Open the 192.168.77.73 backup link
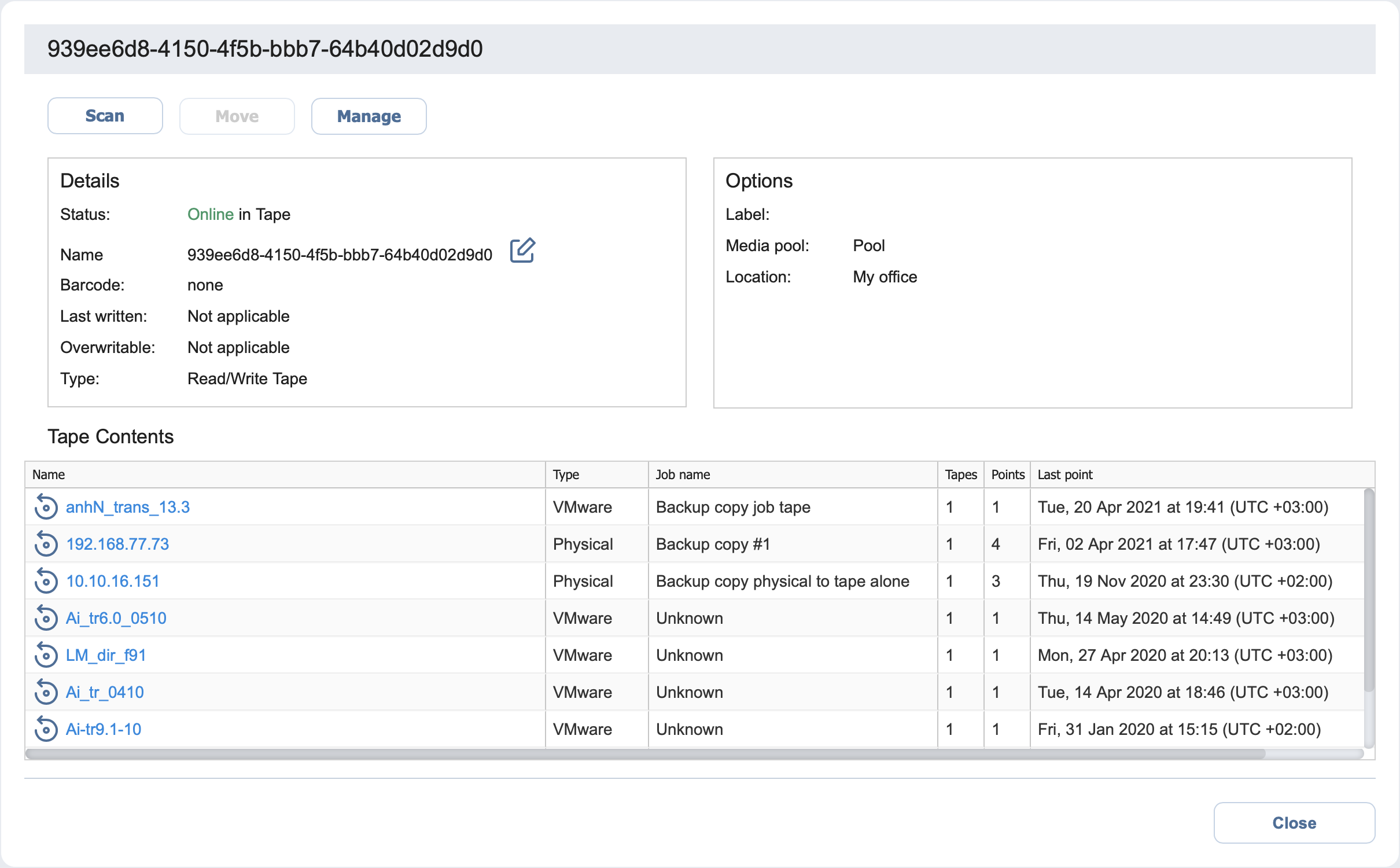Viewport: 1400px width, 868px height. 117,545
